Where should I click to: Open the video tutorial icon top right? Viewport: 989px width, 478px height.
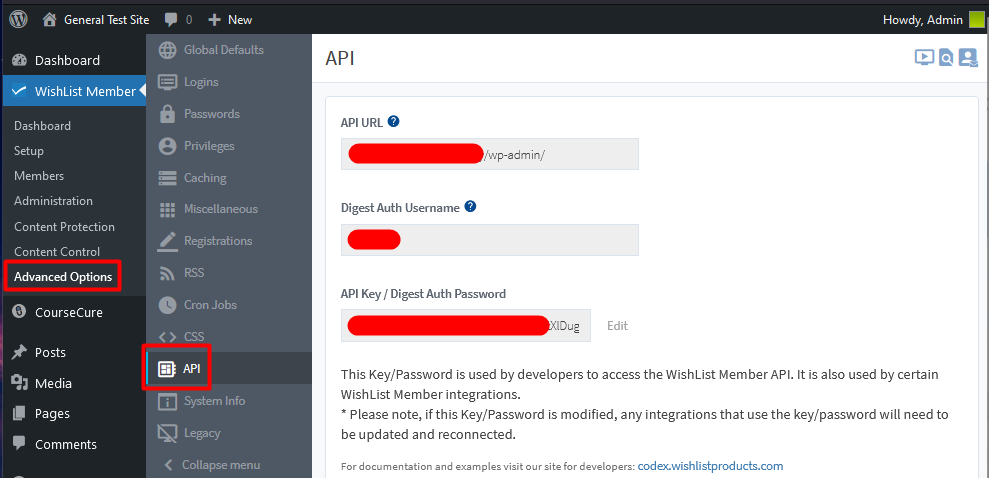point(924,58)
